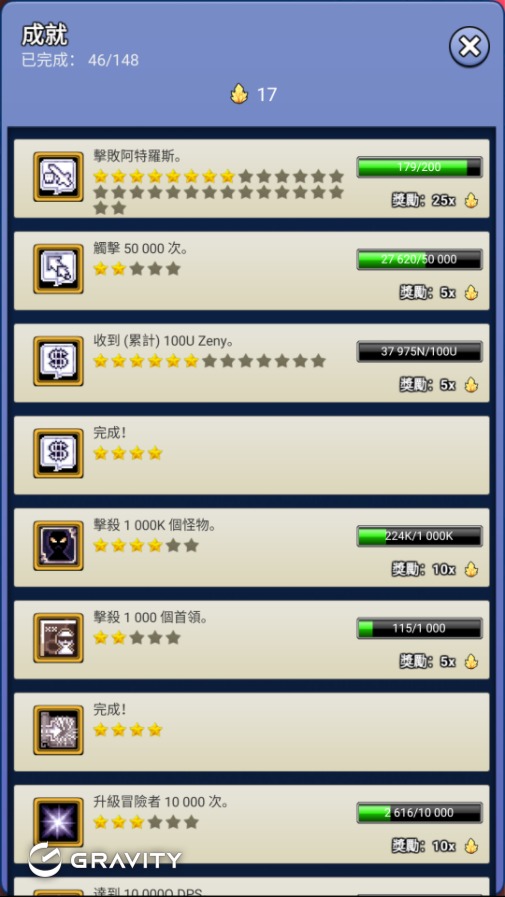Tap the defeat Atros achievement icon
Viewport: 505px width, 897px height.
[x=58, y=176]
